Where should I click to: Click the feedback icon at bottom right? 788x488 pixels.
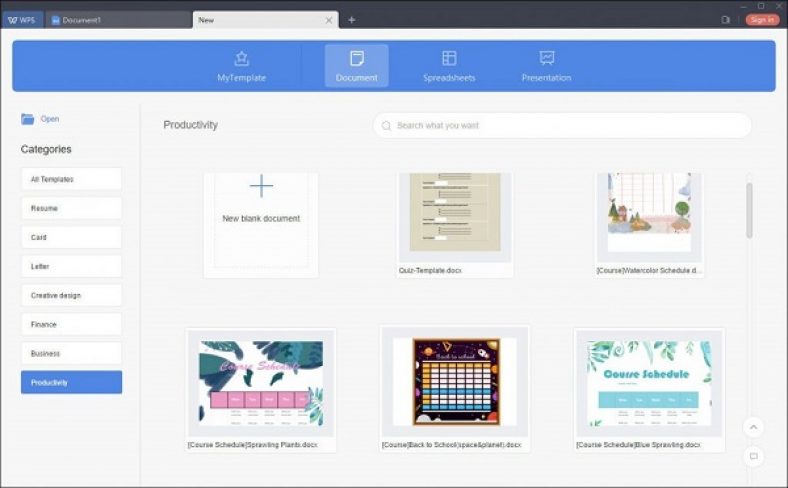coord(753,456)
